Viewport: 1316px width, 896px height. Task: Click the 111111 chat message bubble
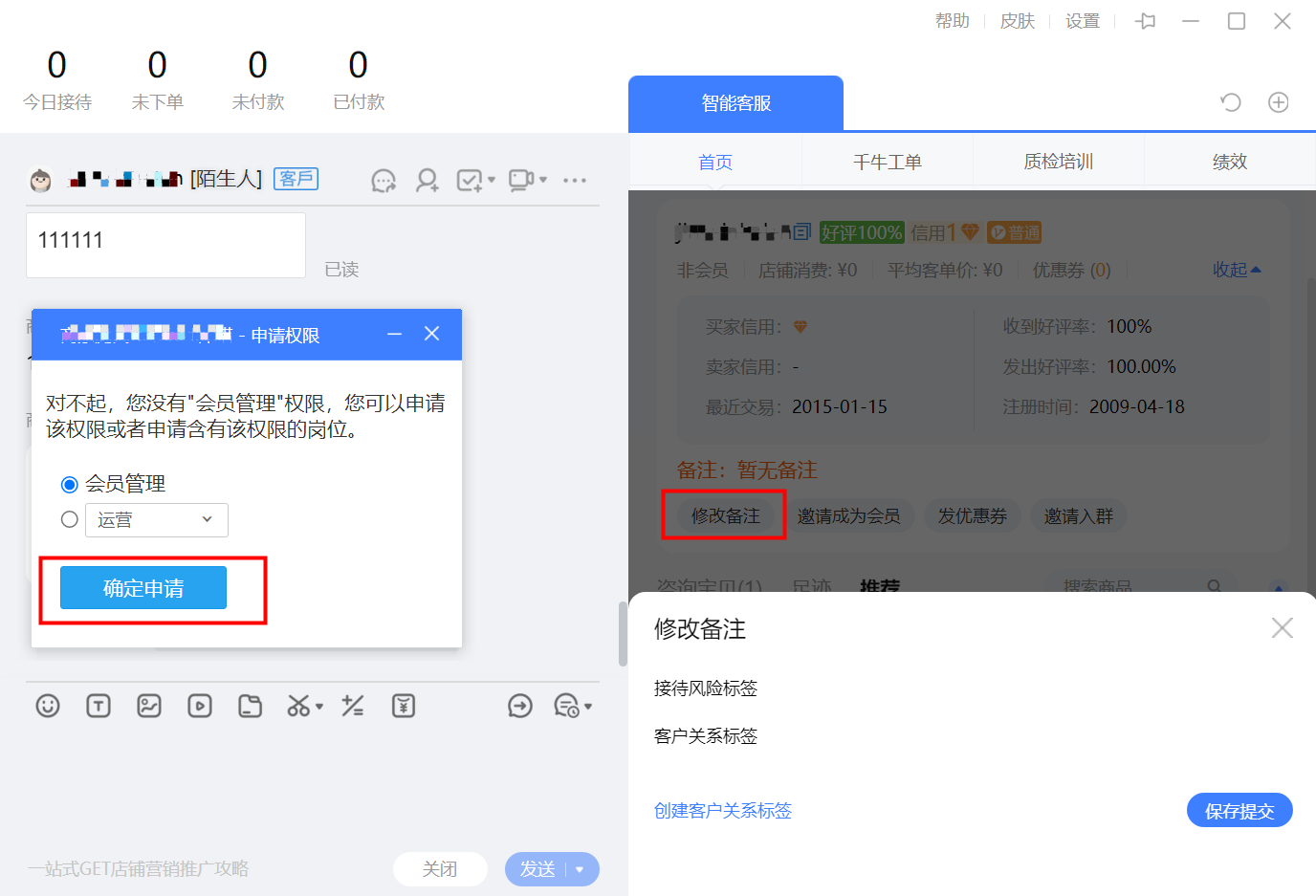coord(165,245)
